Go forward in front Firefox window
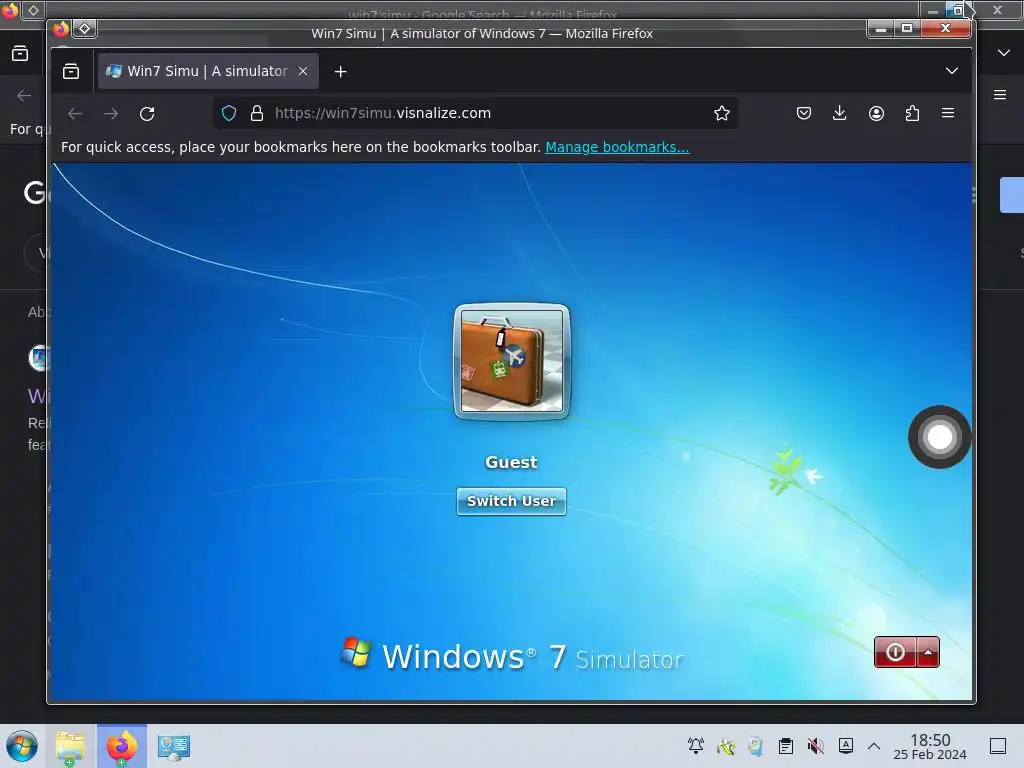This screenshot has height=768, width=1024. tap(111, 114)
